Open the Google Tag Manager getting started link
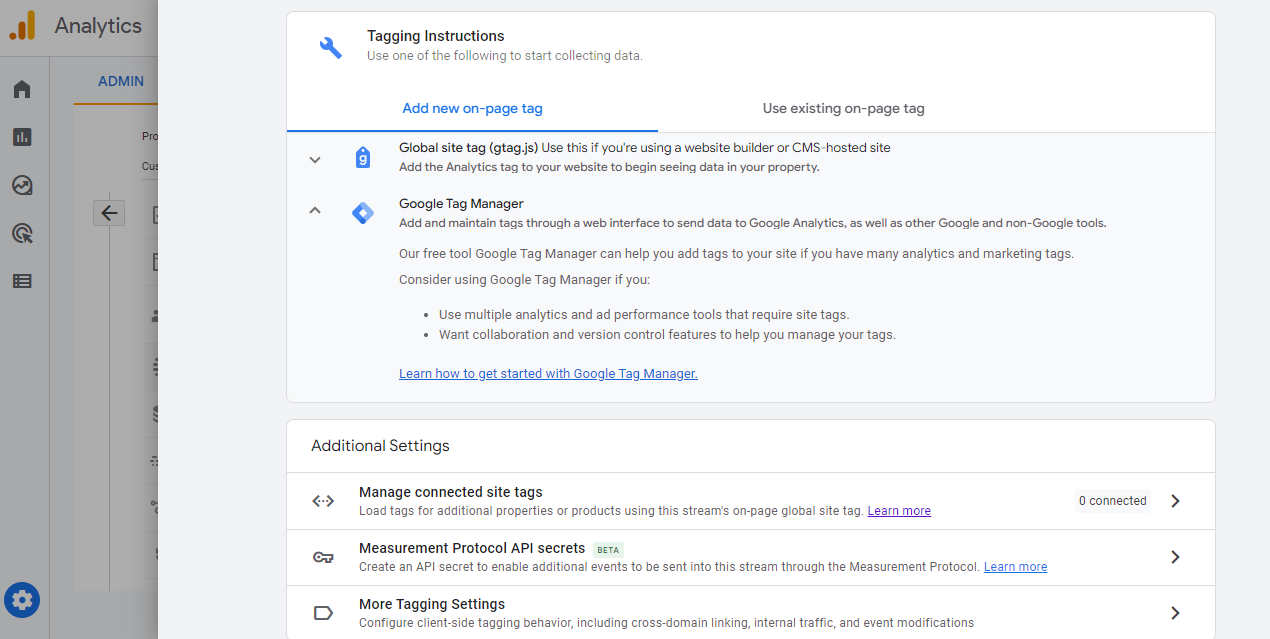 pyautogui.click(x=548, y=373)
